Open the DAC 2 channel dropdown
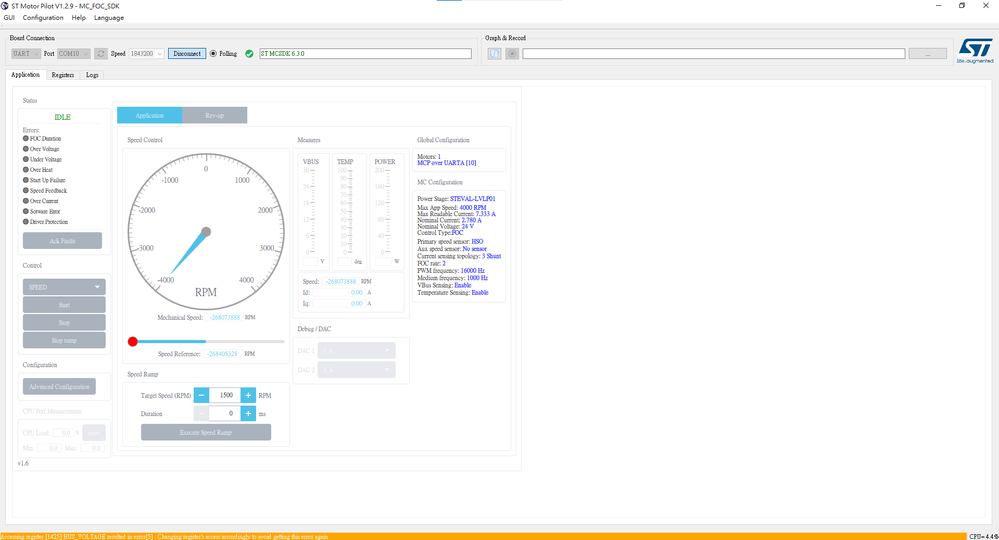 tap(356, 370)
